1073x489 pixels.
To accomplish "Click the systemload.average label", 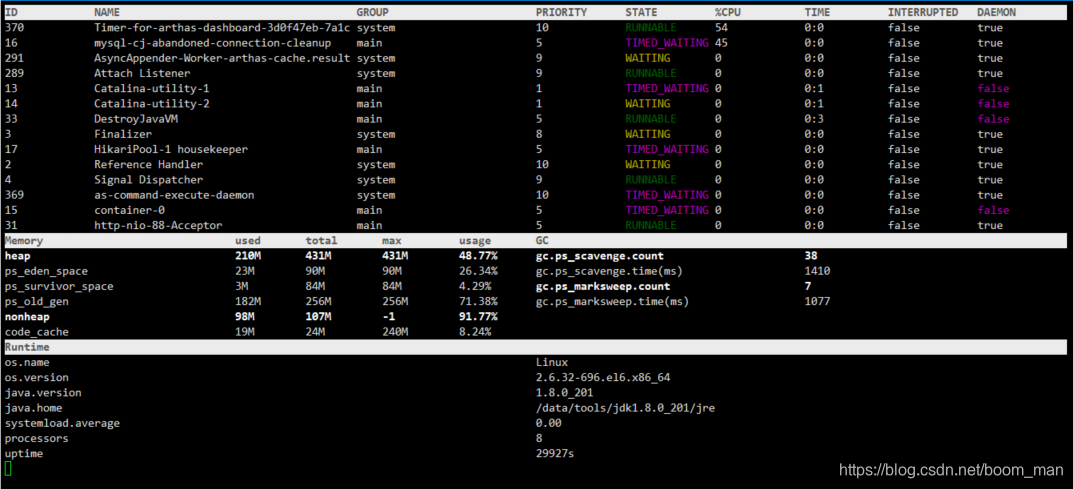I will point(62,423).
